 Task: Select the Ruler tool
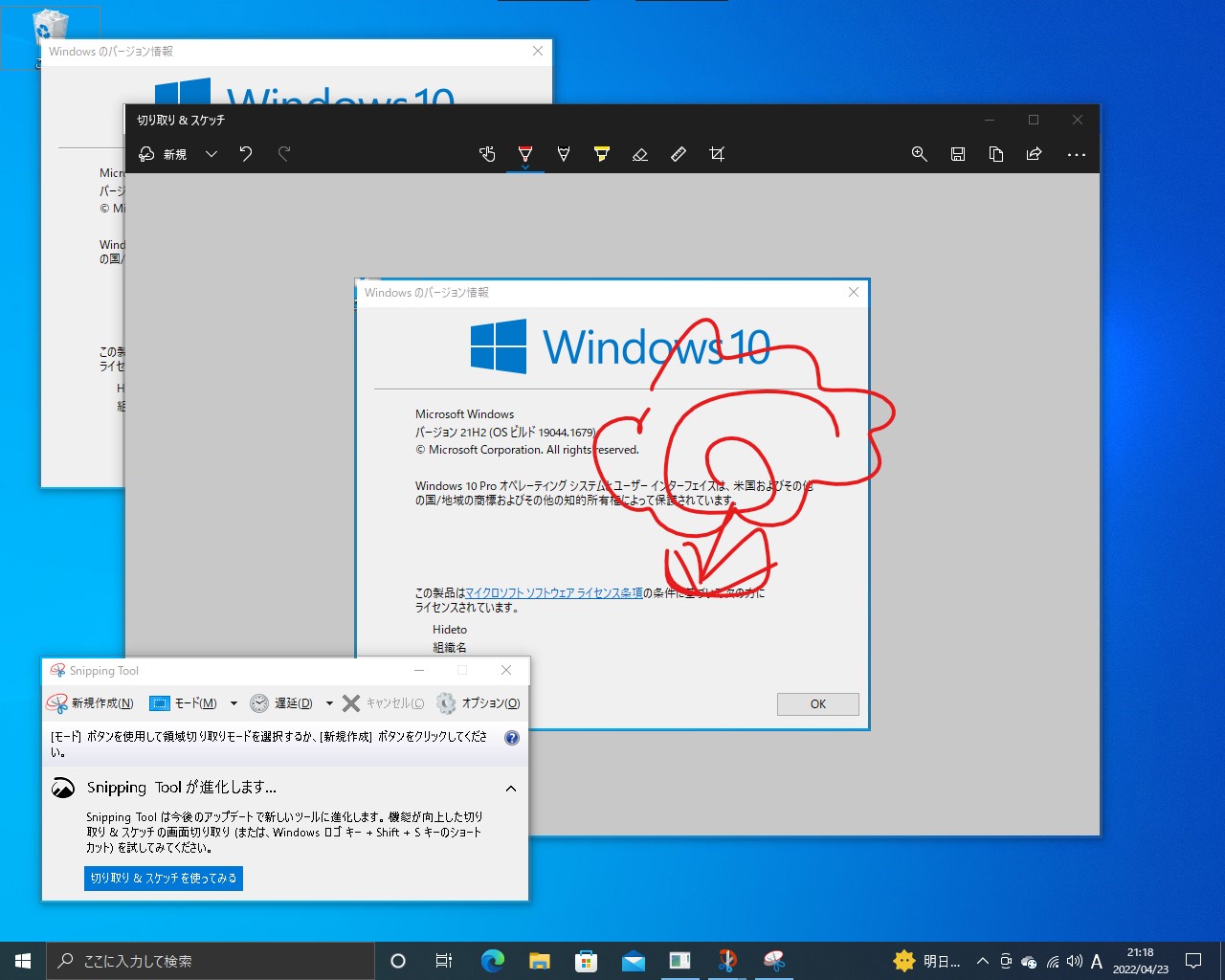[679, 153]
